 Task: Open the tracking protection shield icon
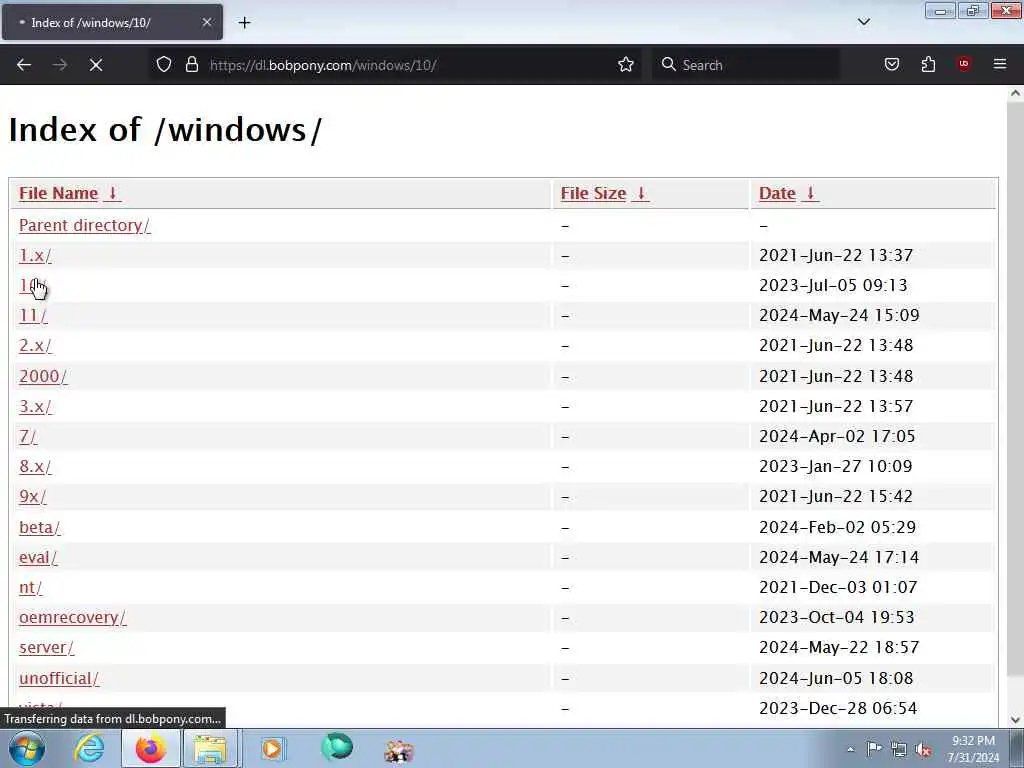point(164,64)
